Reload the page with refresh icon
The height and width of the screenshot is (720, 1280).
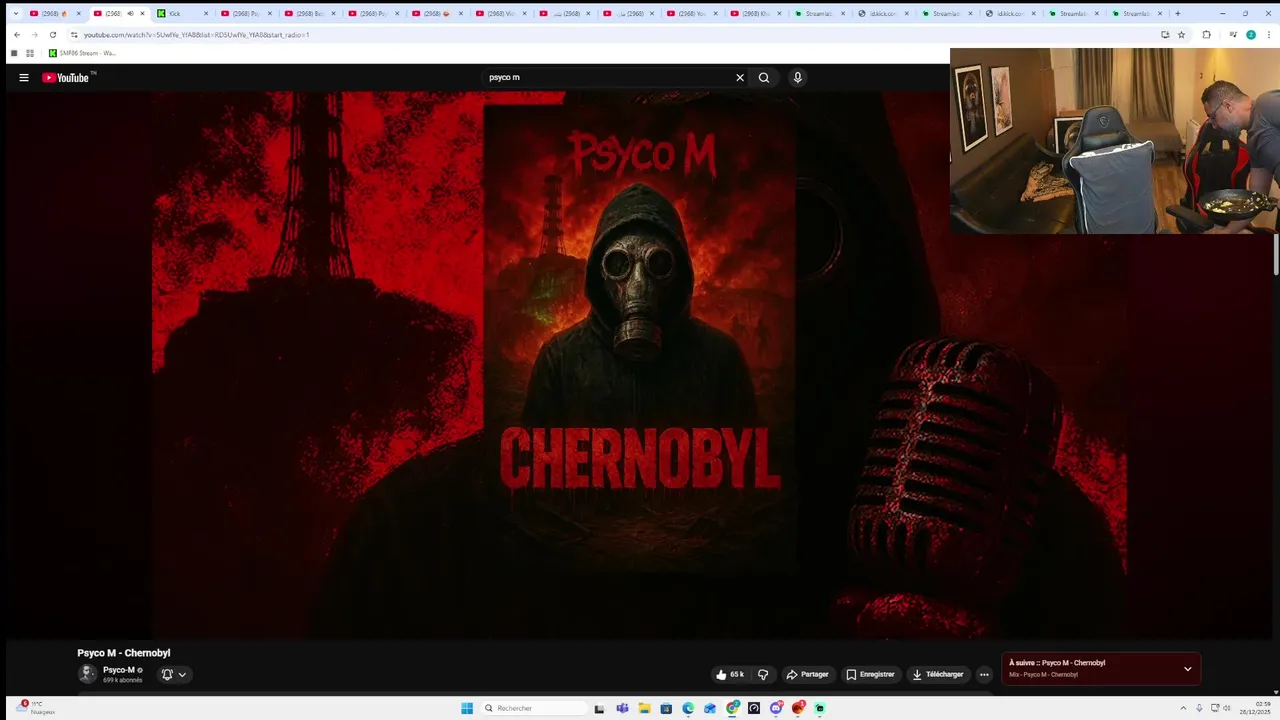pyautogui.click(x=53, y=34)
